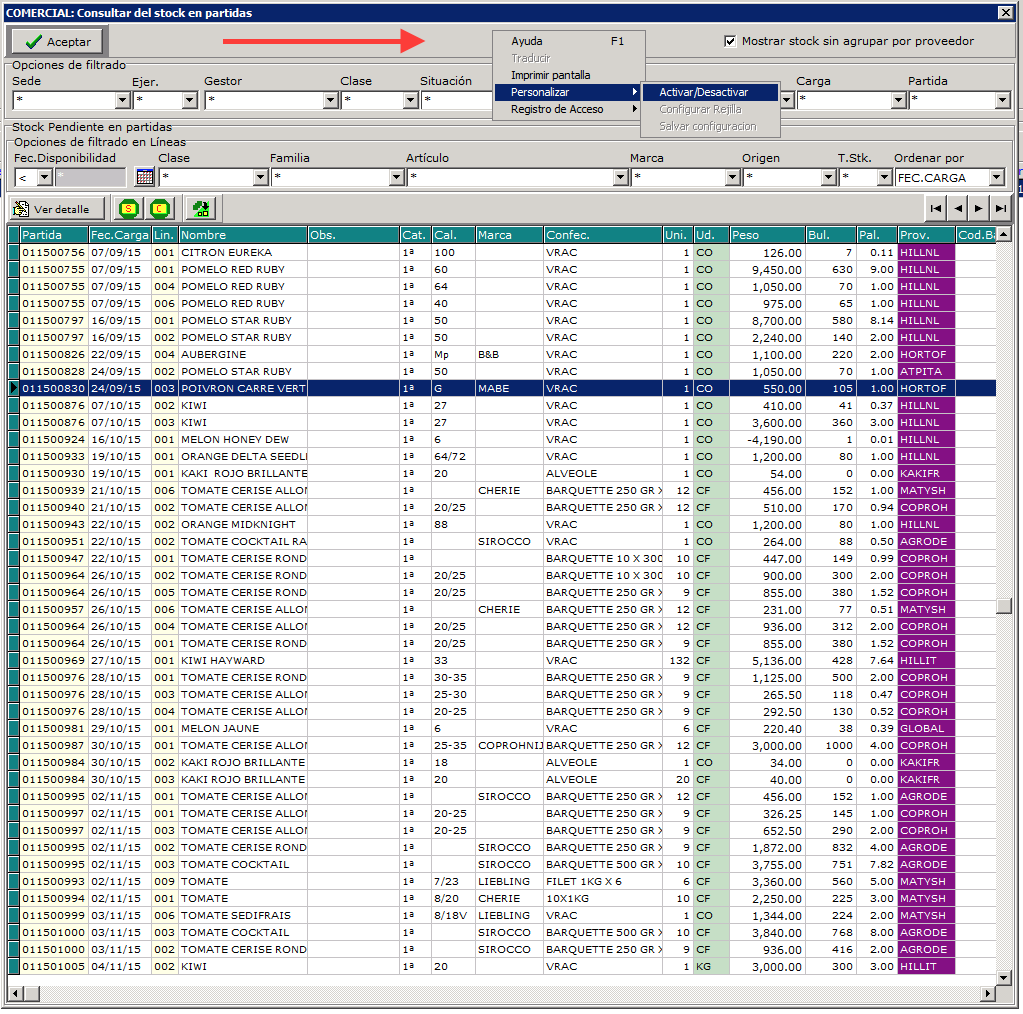Click the vertical scrollbar thumb of grid
Screen dimensions: 1023x1014
tap(1003, 606)
